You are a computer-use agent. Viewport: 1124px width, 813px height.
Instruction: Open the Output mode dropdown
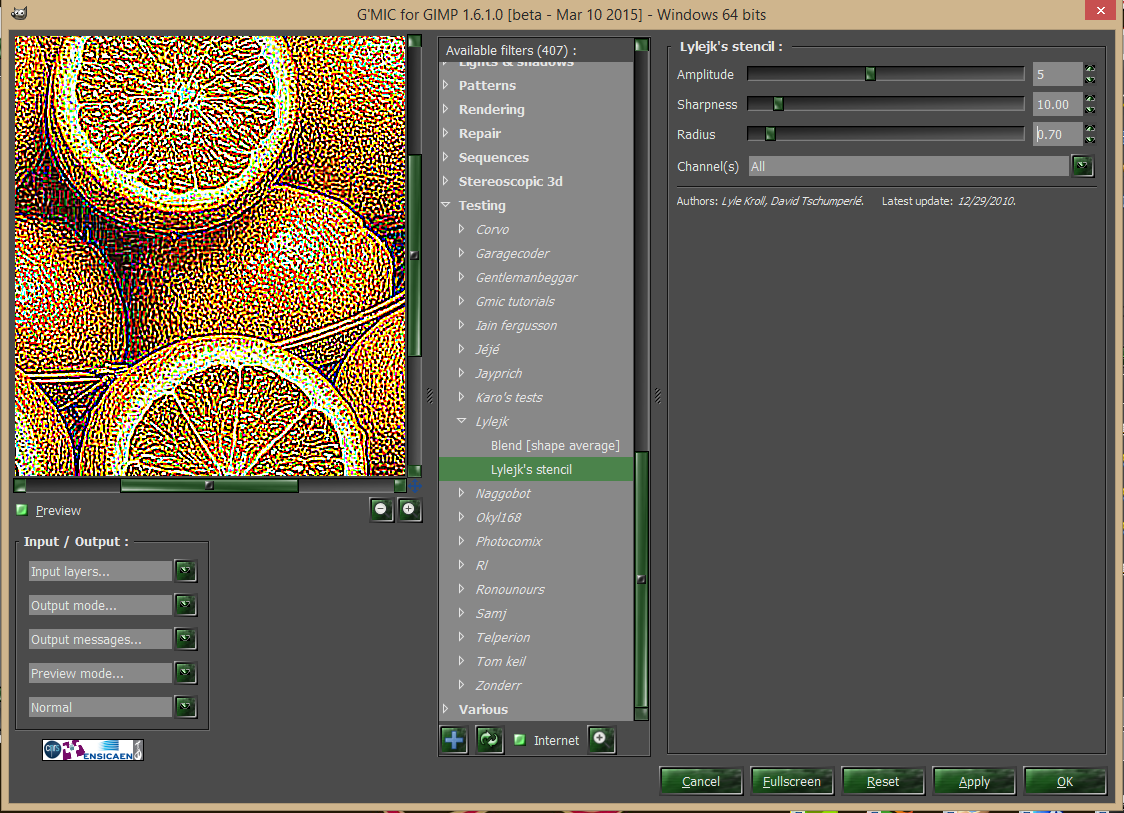point(186,605)
